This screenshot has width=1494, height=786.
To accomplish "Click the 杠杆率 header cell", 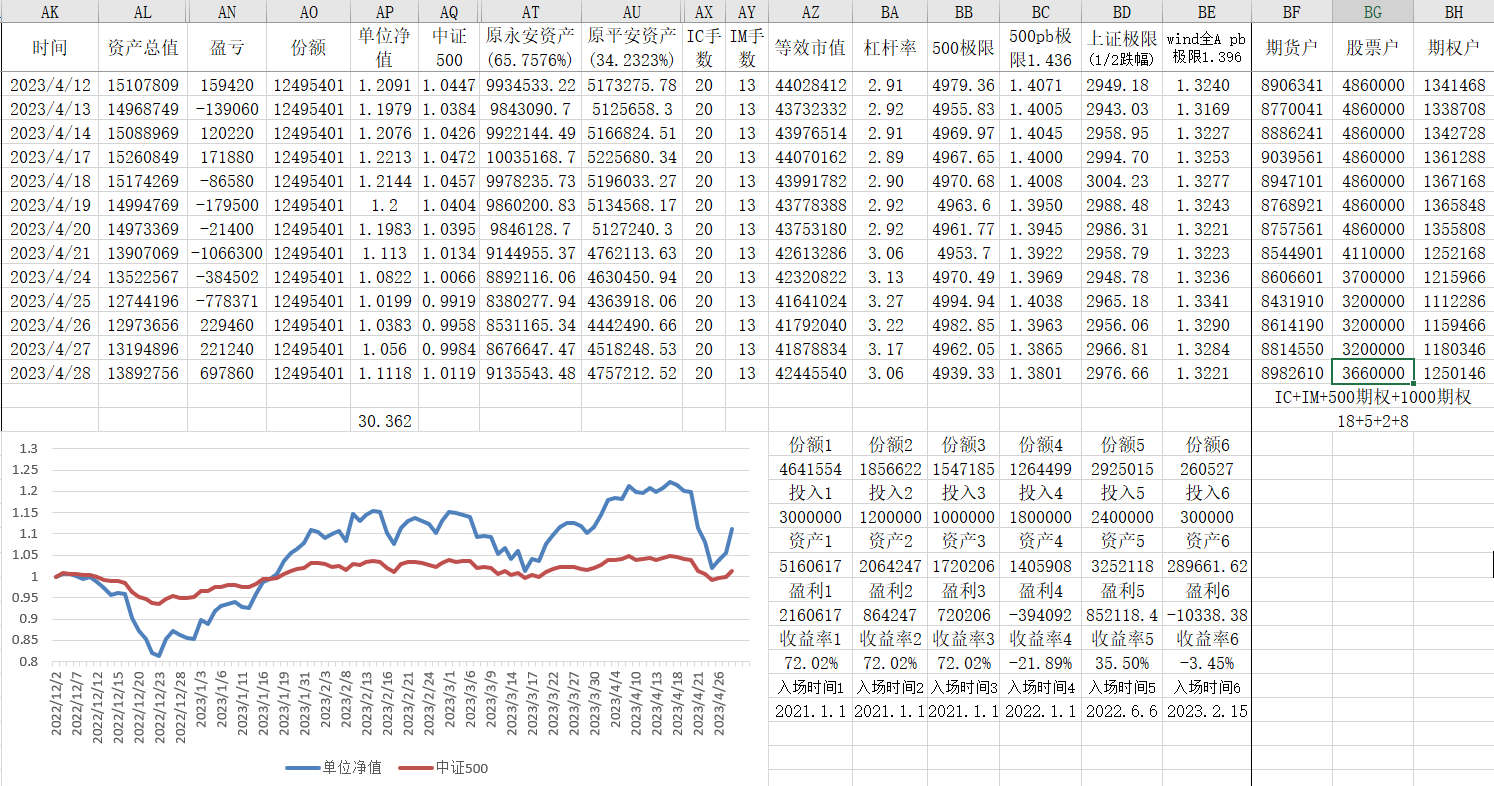I will pyautogui.click(x=889, y=48).
